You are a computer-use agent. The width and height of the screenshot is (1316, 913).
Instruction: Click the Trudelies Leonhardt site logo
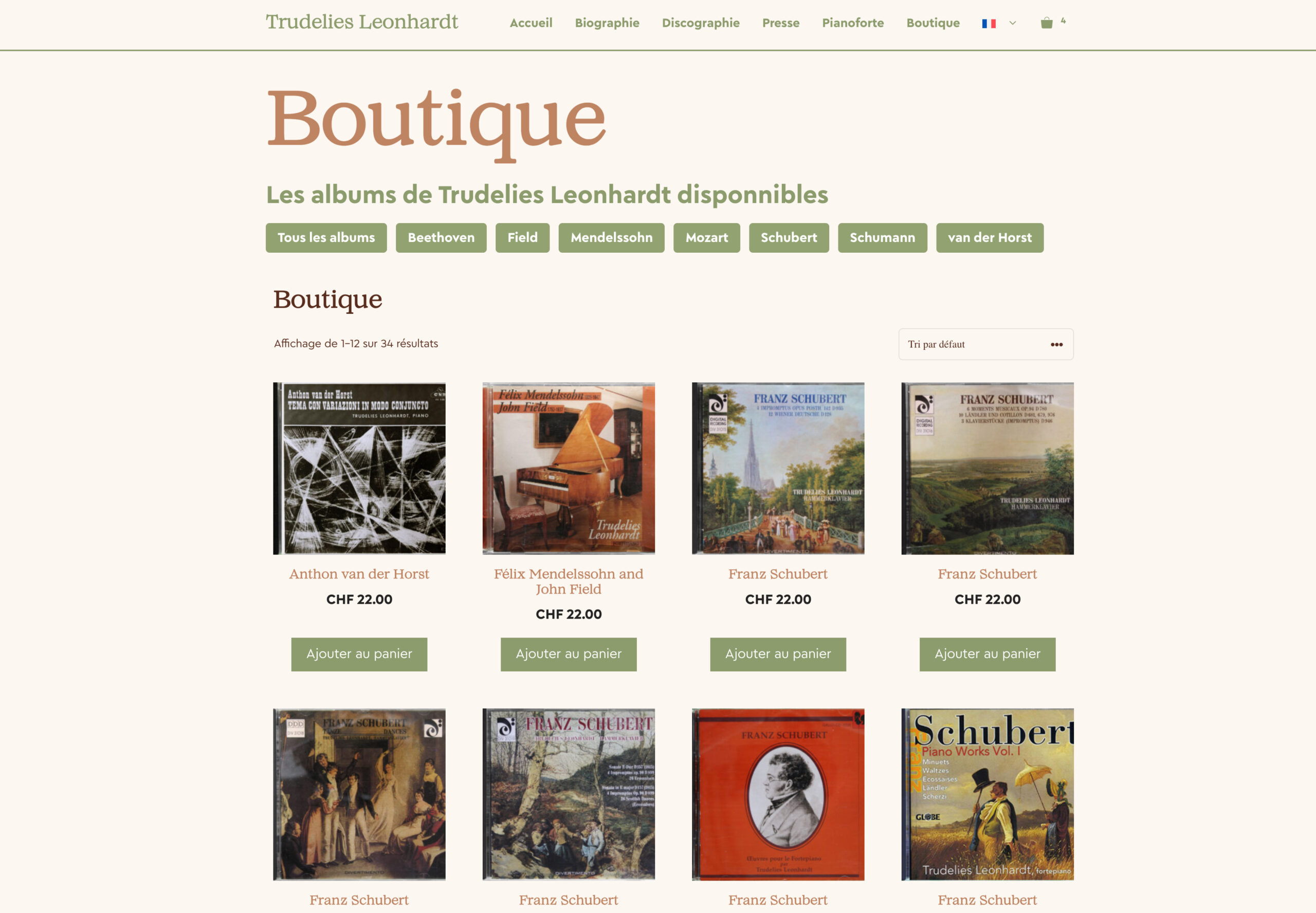coord(362,22)
